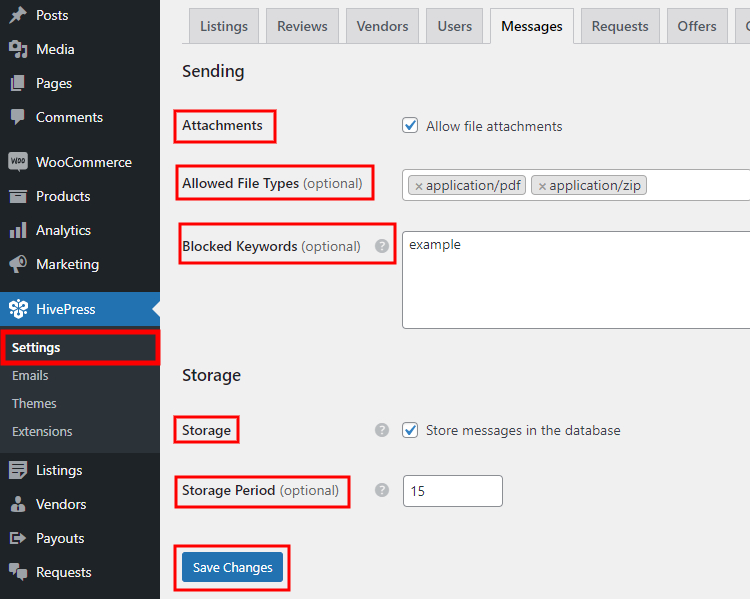Click the Marketing megaphone icon
This screenshot has width=750, height=599.
(x=18, y=264)
